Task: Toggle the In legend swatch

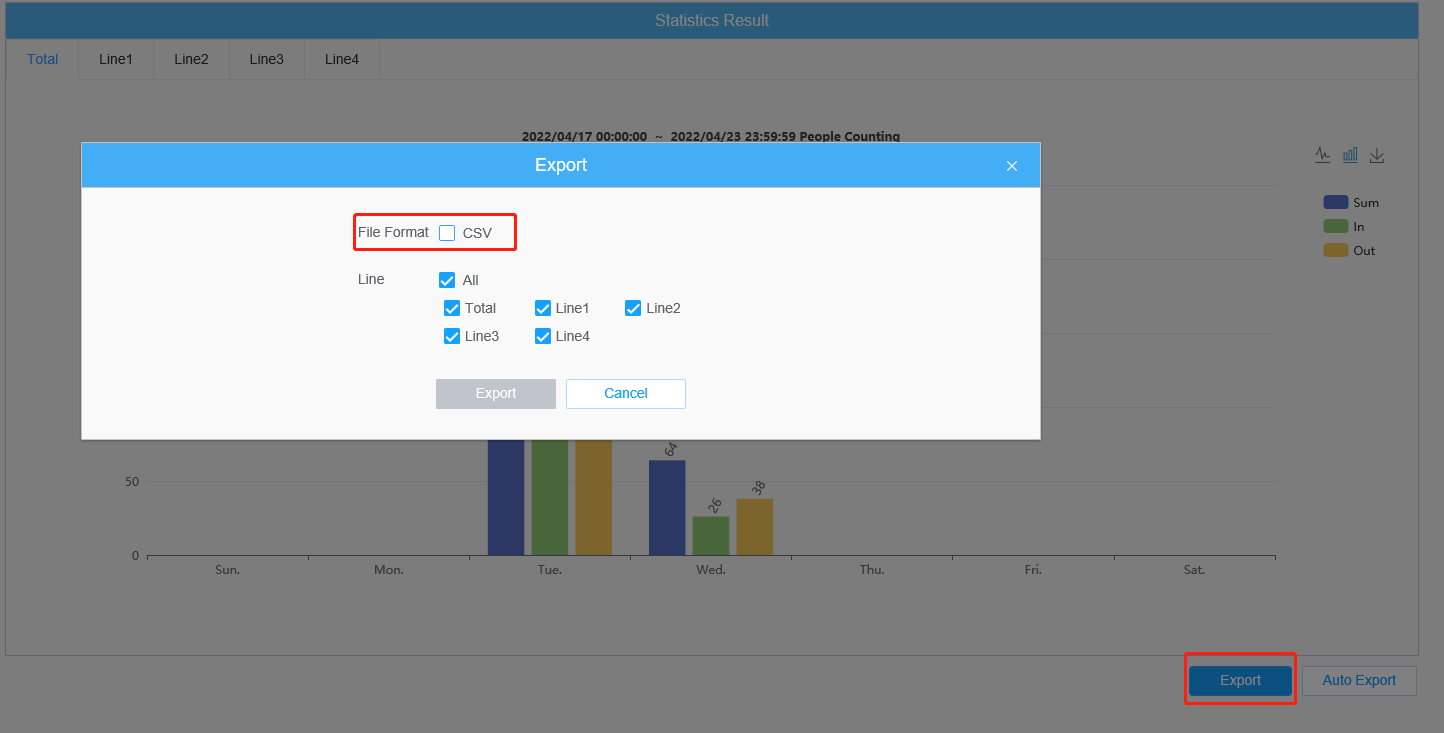Action: coord(1336,226)
